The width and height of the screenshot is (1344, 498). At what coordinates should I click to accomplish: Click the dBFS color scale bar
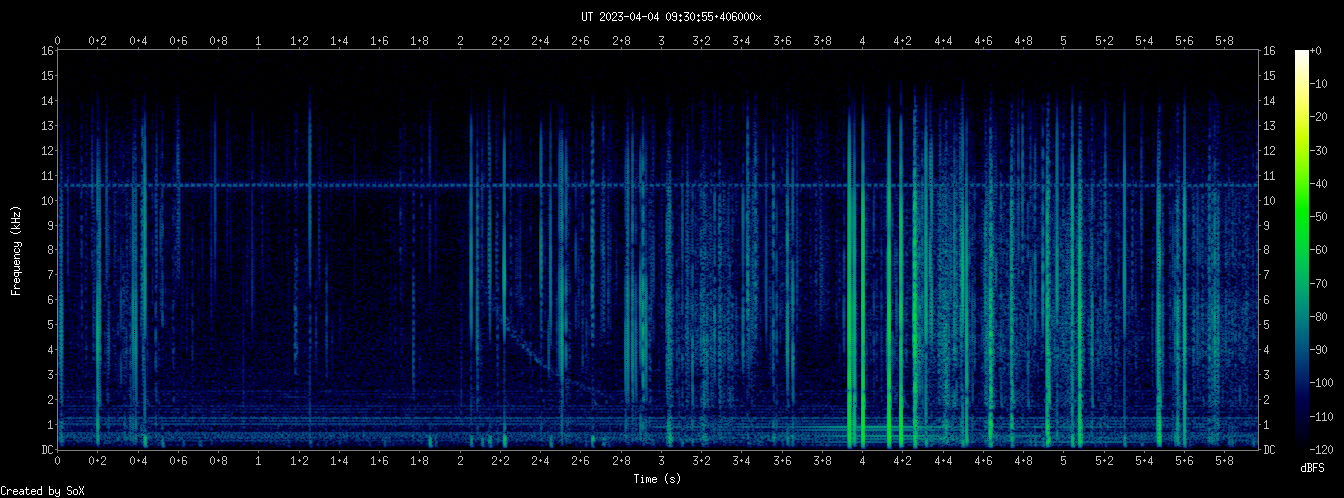[1302, 250]
